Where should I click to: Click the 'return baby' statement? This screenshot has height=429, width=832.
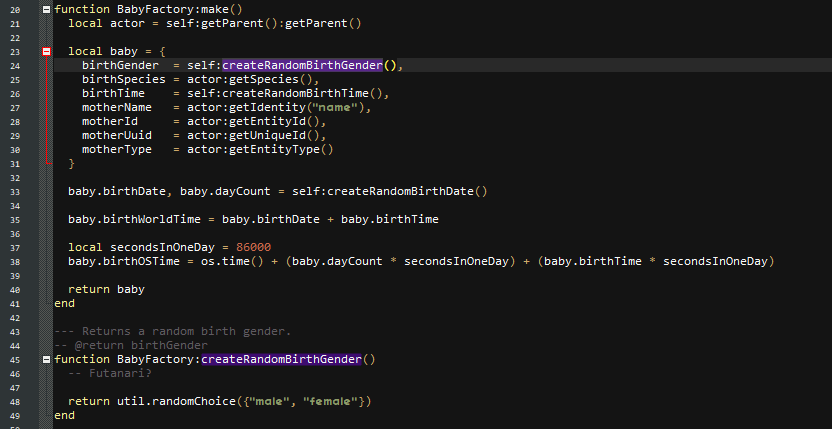[106, 289]
